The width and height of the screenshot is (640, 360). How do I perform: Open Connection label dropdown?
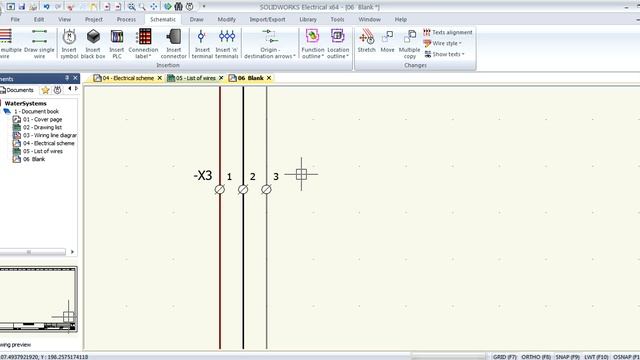[143, 44]
